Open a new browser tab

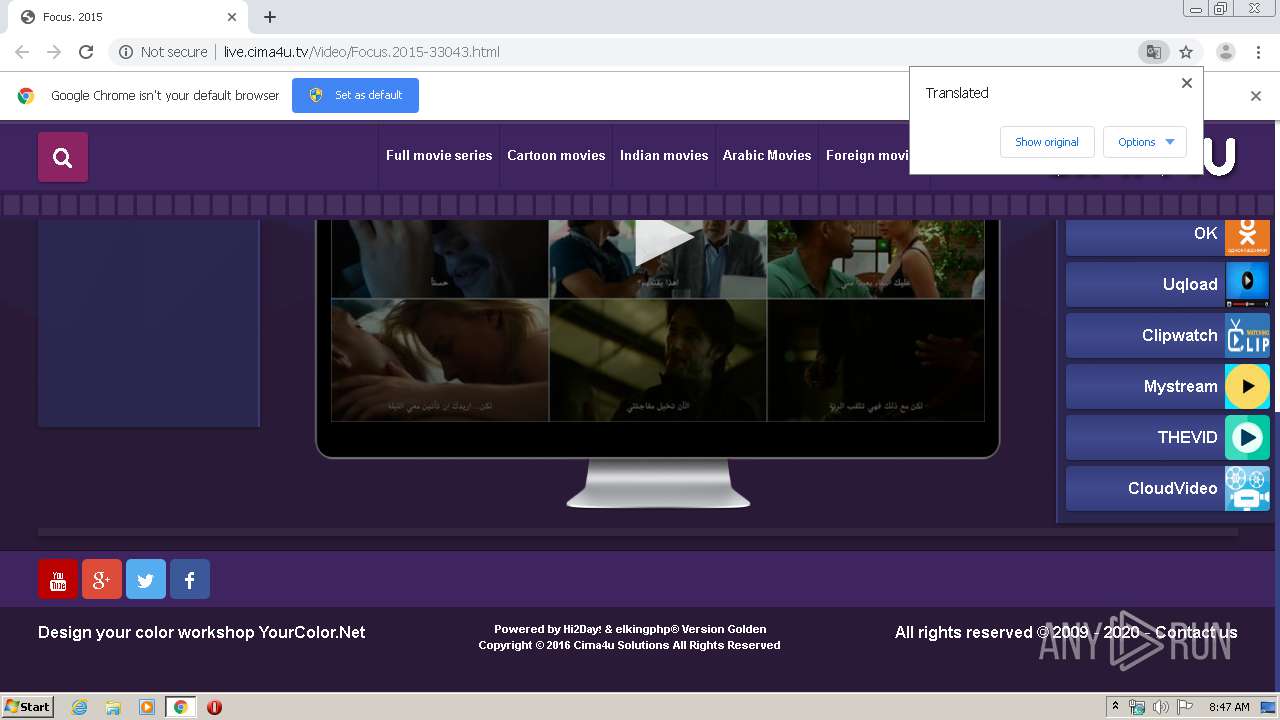[270, 17]
